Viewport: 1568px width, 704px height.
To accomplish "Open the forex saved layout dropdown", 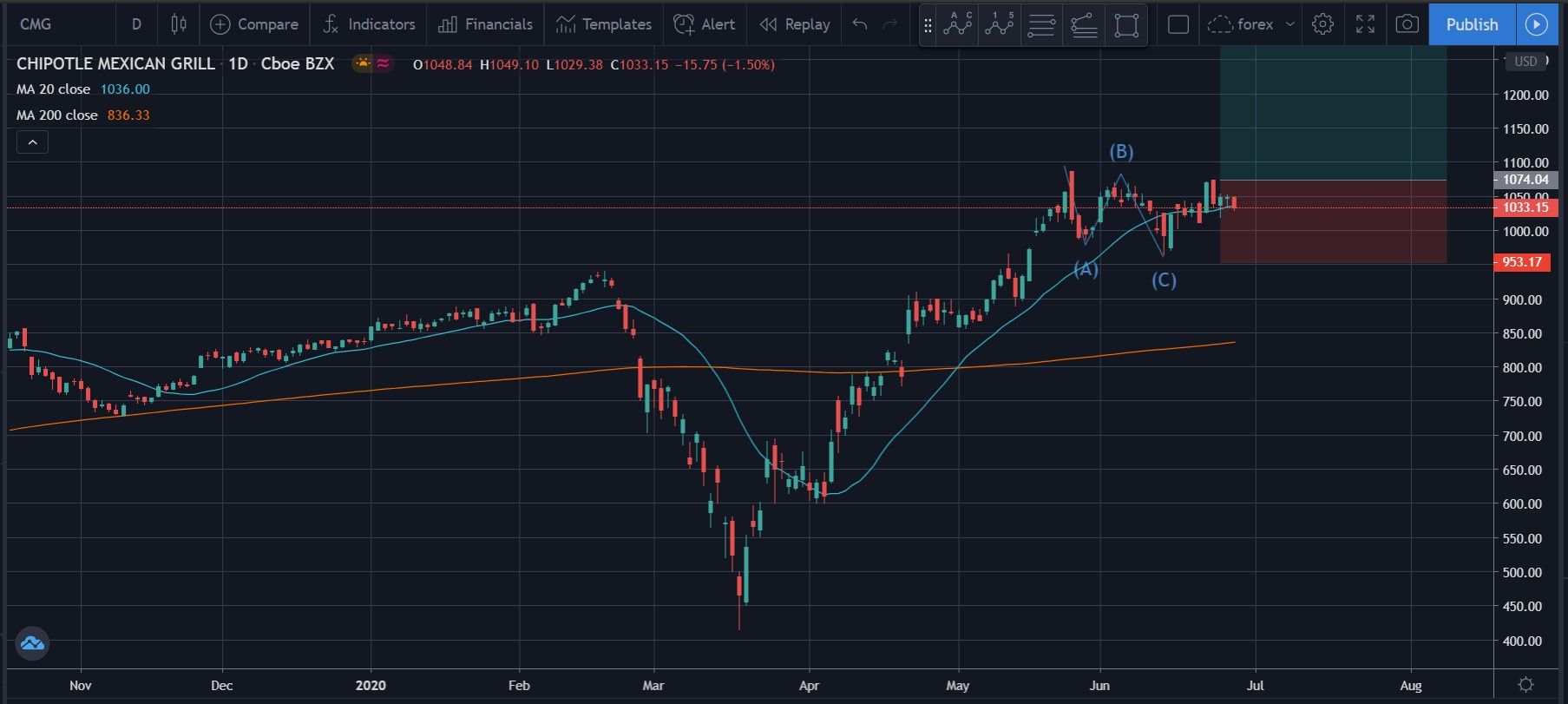I will [x=1251, y=24].
